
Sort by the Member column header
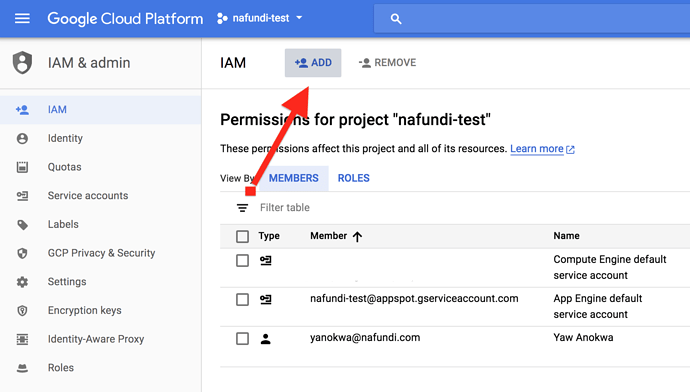click(x=329, y=236)
